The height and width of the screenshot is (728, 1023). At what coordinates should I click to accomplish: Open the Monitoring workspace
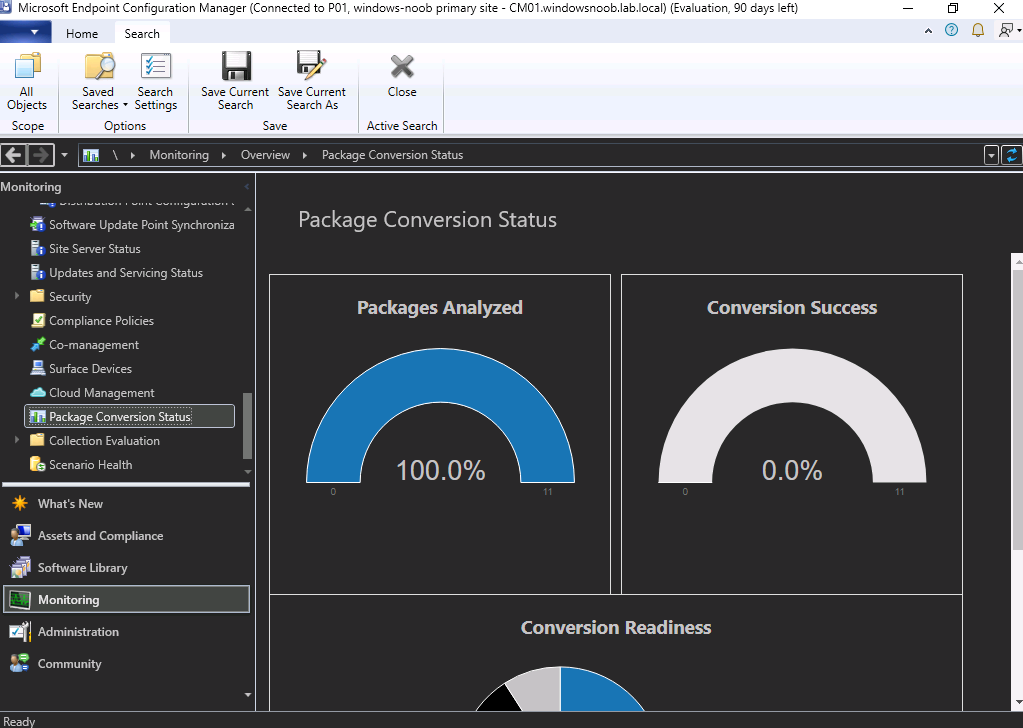tap(127, 599)
